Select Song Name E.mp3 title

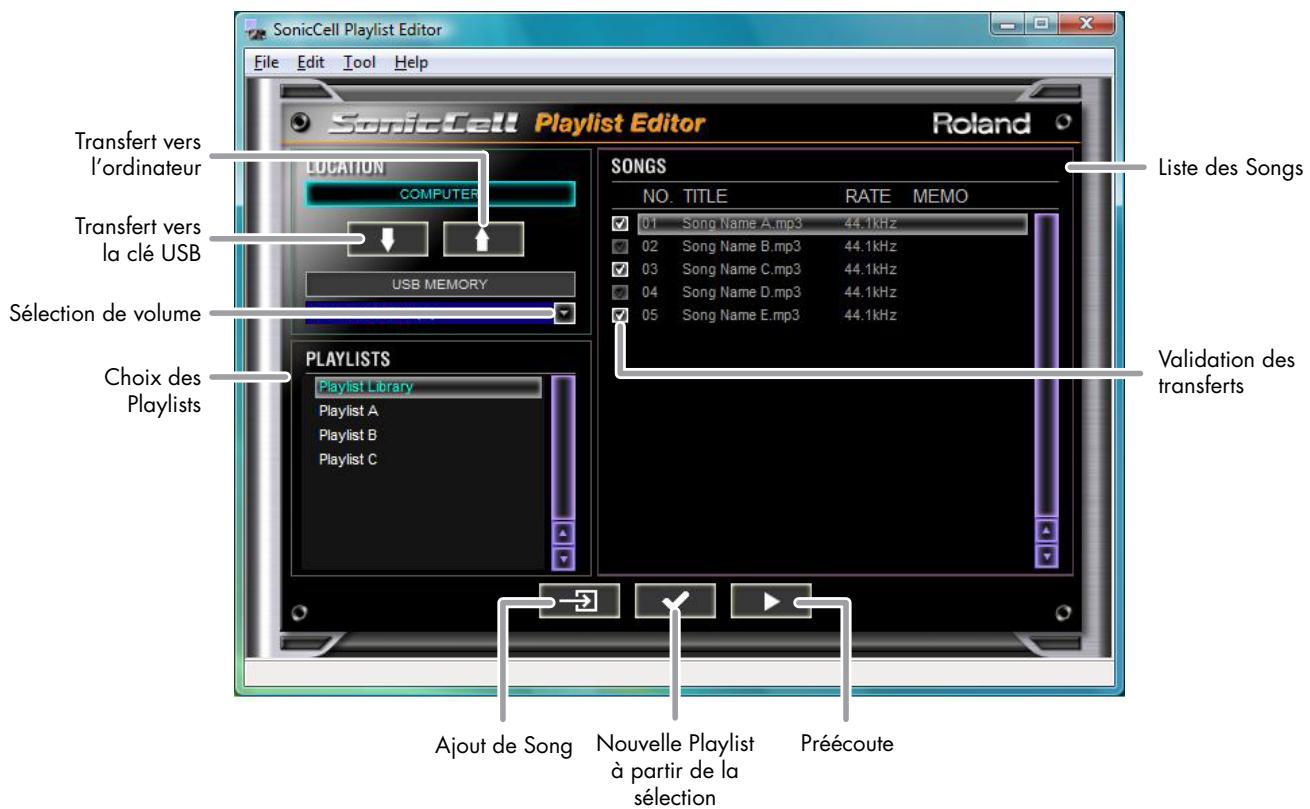tap(741, 315)
